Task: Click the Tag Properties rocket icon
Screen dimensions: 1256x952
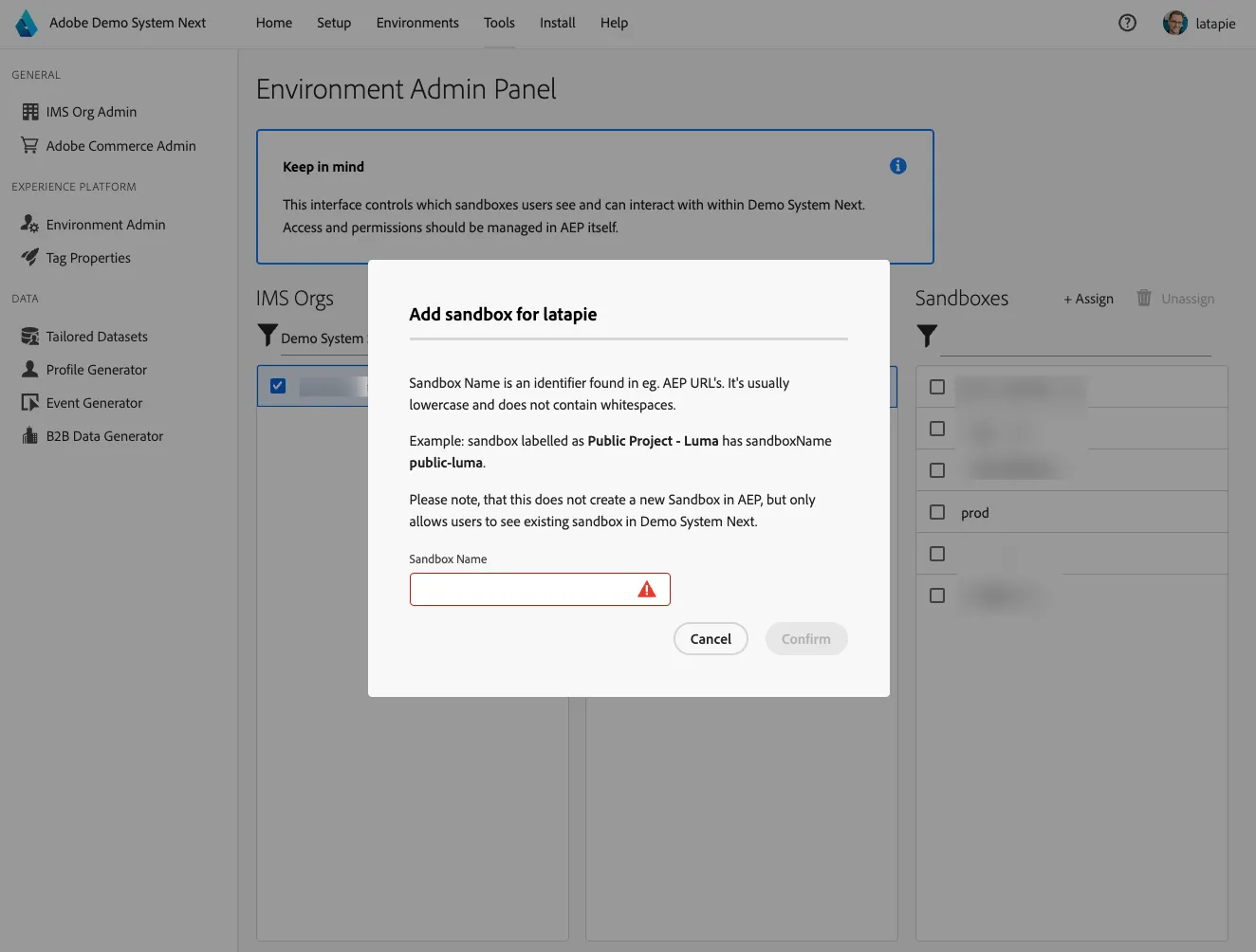Action: [30, 257]
